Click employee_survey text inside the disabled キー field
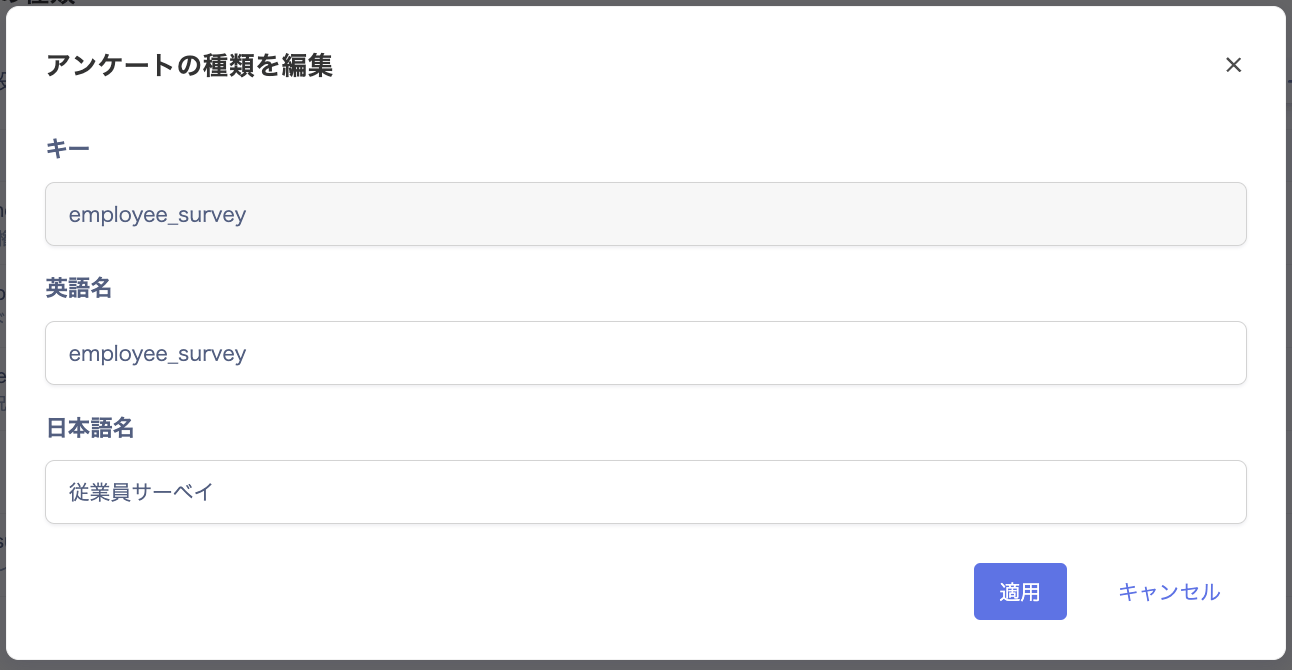Screen dimensions: 1292x670 click(157, 215)
